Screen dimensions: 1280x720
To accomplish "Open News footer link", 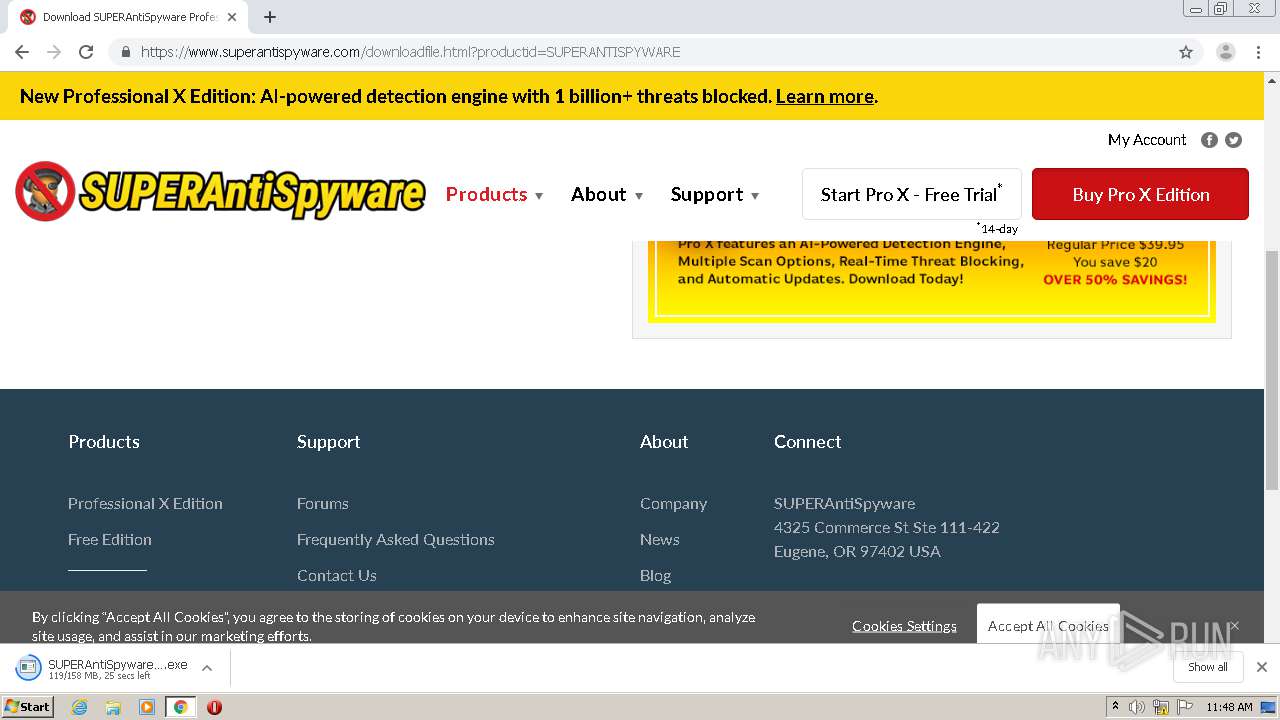I will pyautogui.click(x=660, y=539).
